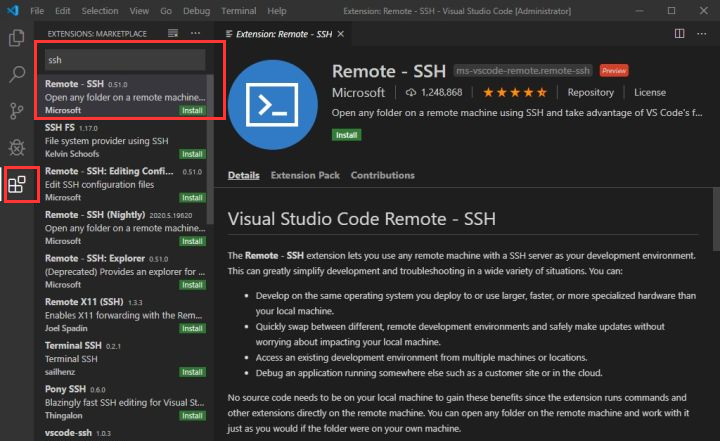Click the Remote - SSH extension logo

point(272,105)
